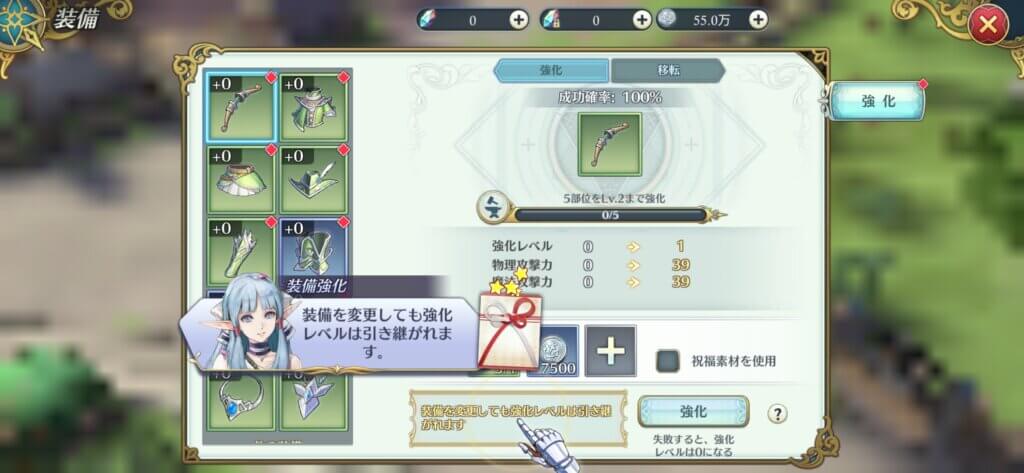Screen dimensions: 1024x473
Task: Click the 強化 side button on right
Action: [x=876, y=101]
